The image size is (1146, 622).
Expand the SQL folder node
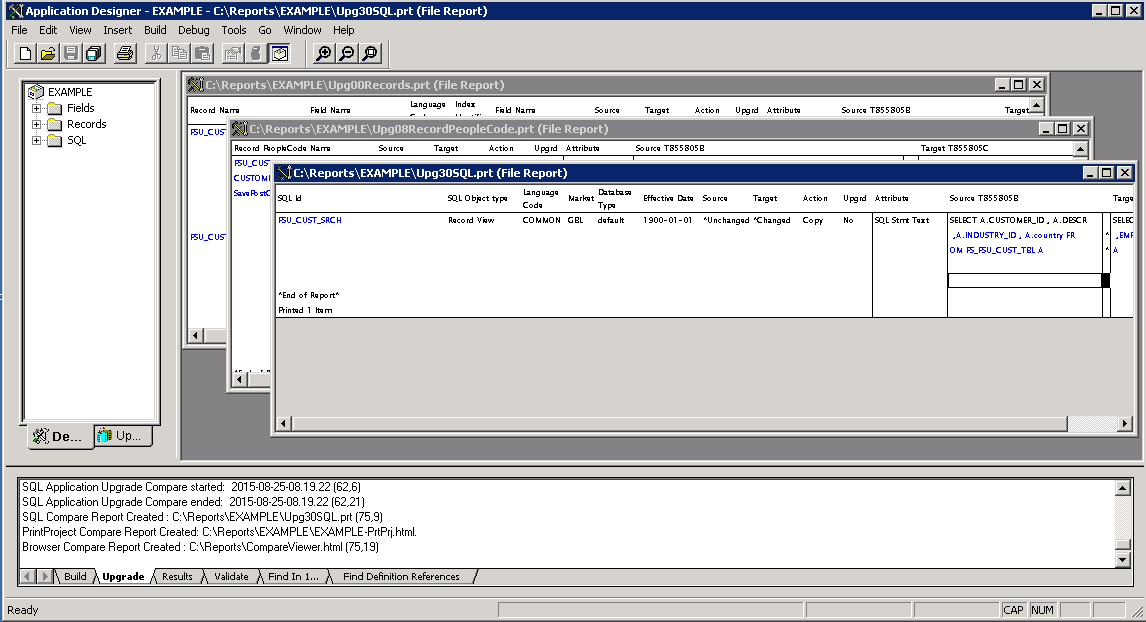36,140
